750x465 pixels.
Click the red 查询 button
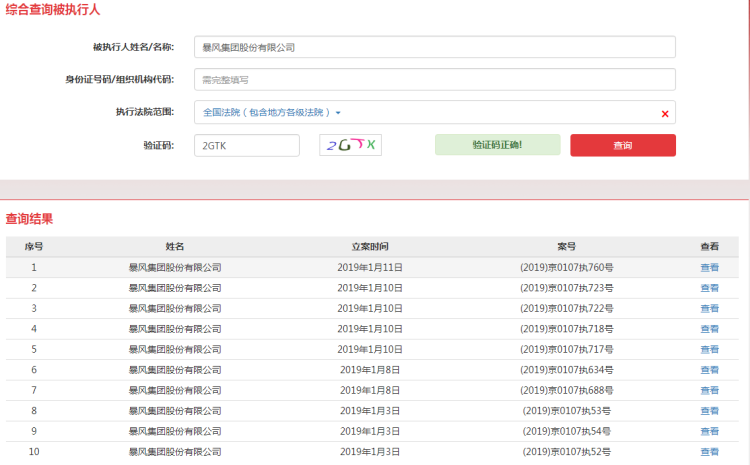(x=622, y=145)
